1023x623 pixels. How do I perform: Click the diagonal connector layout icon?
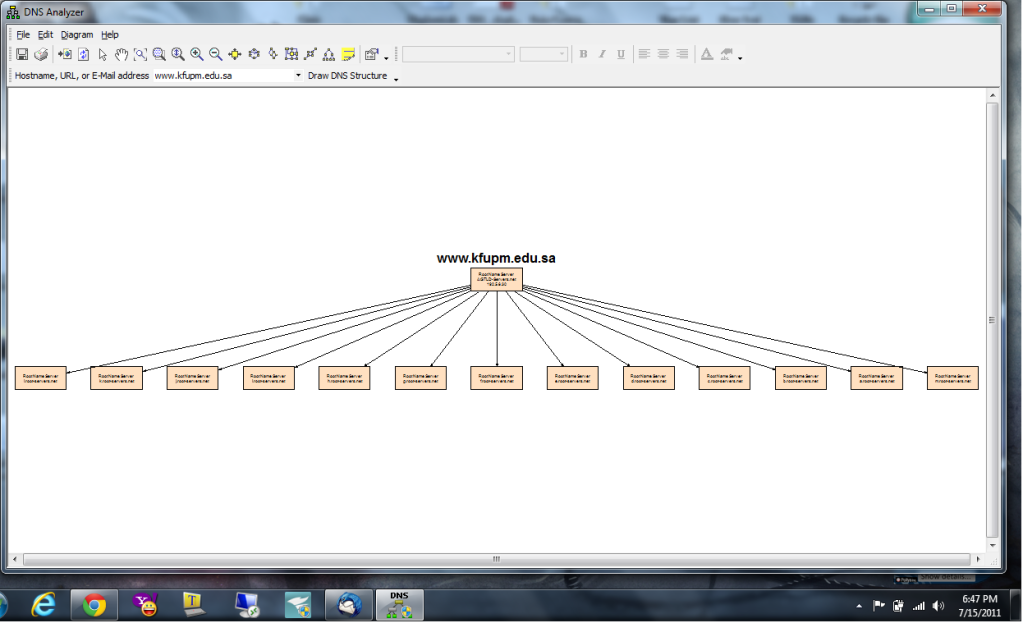(311, 54)
